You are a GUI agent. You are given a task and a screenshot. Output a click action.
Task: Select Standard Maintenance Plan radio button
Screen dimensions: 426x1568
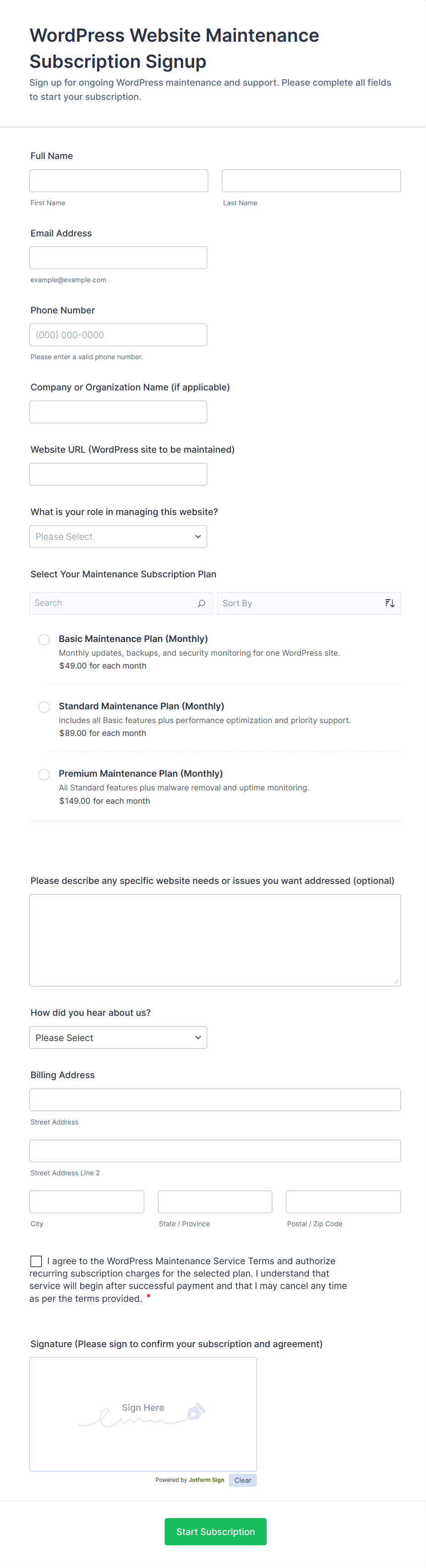pyautogui.click(x=44, y=707)
